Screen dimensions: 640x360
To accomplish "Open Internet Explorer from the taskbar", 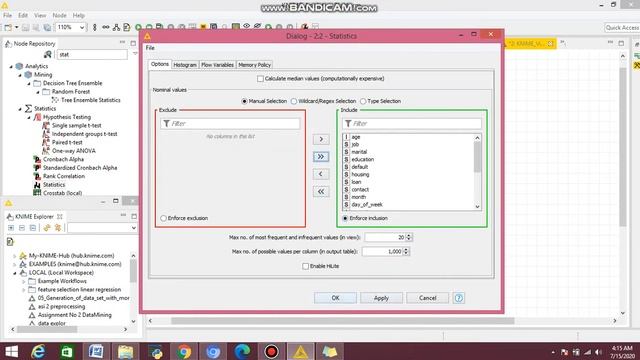I will coord(38,351).
